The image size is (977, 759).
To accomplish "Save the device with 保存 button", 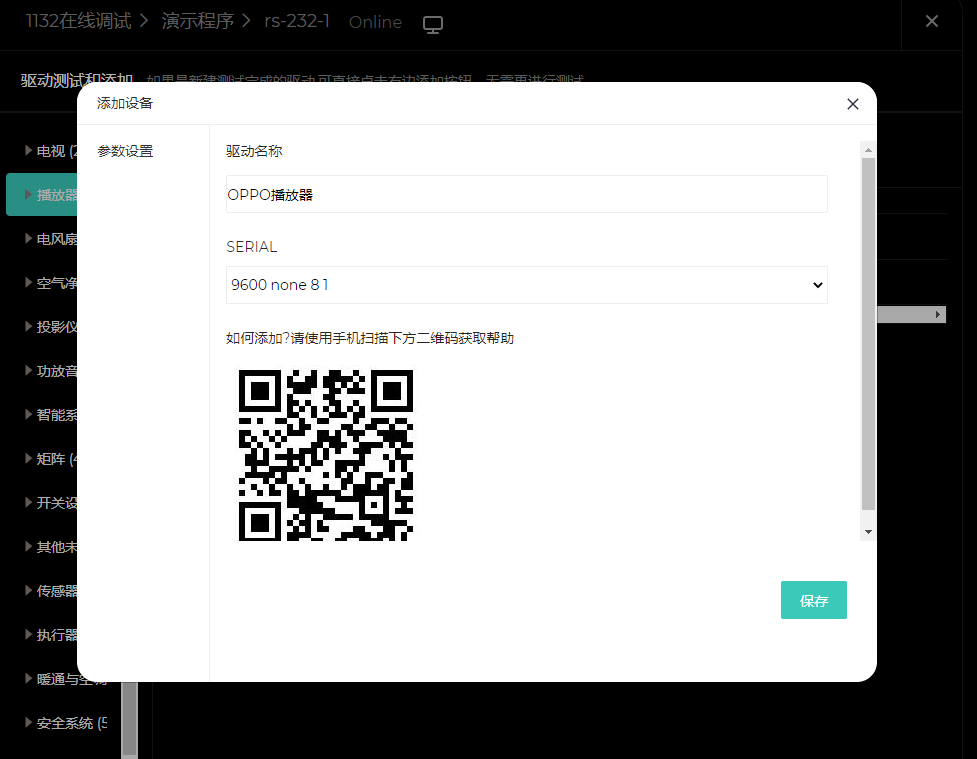I will (x=813, y=600).
